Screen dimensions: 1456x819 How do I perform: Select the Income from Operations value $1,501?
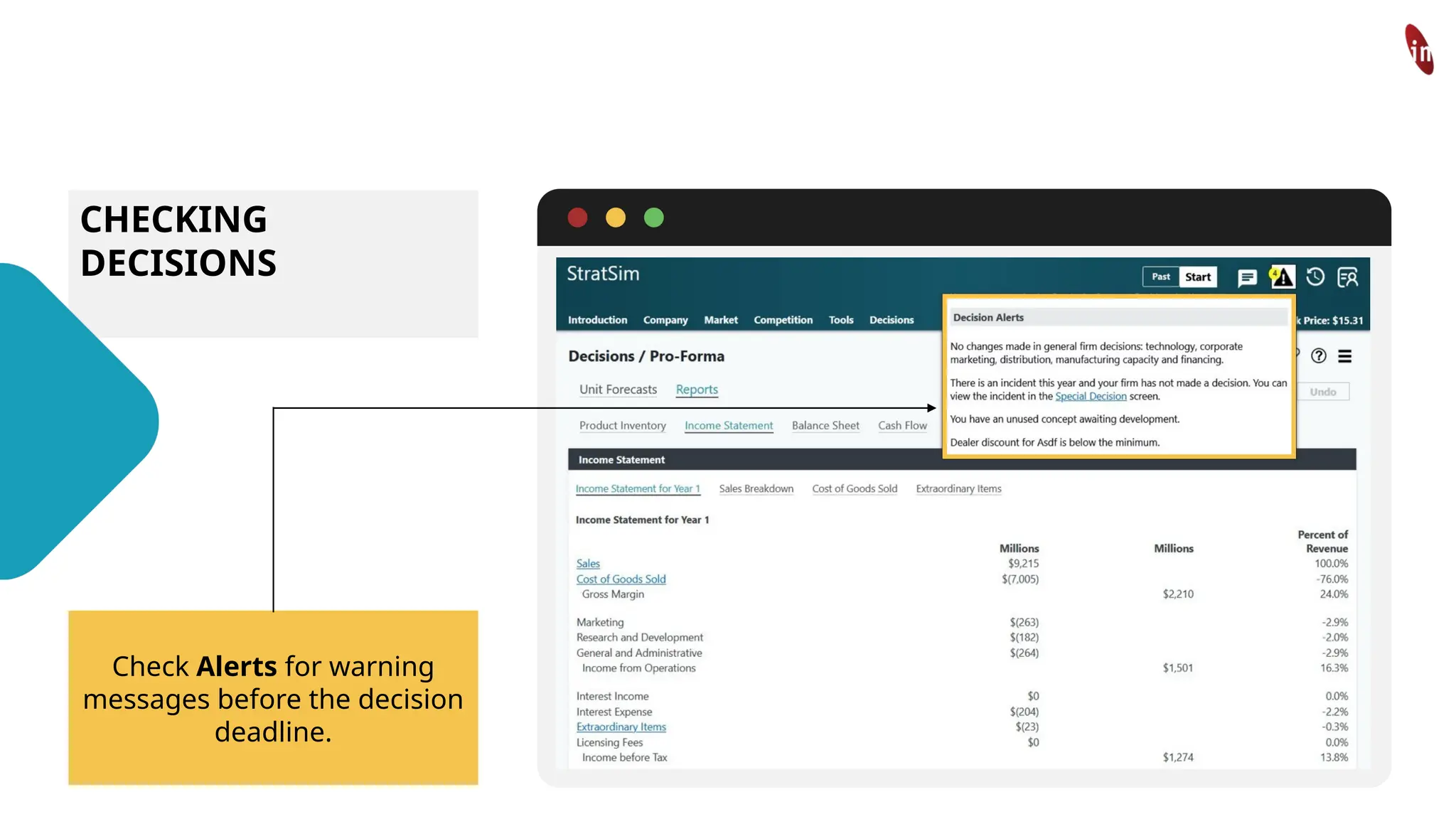[x=1178, y=668]
